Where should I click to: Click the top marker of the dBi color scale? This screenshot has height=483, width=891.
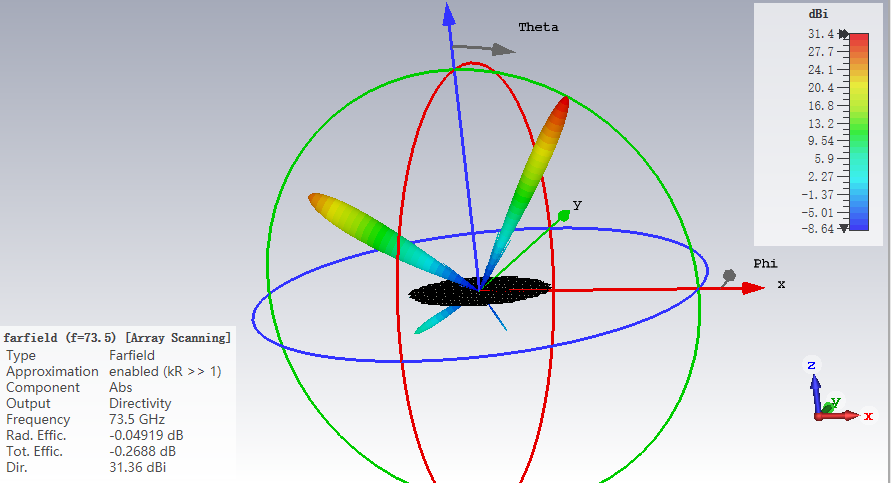coord(844,34)
